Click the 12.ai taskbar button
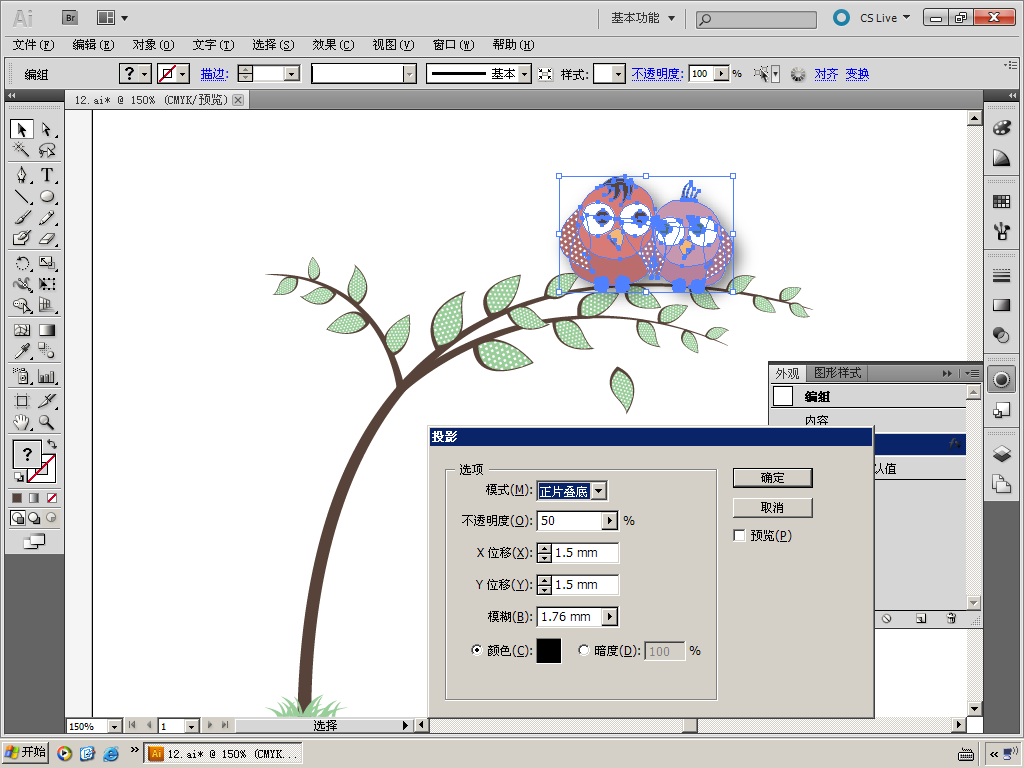 point(223,754)
